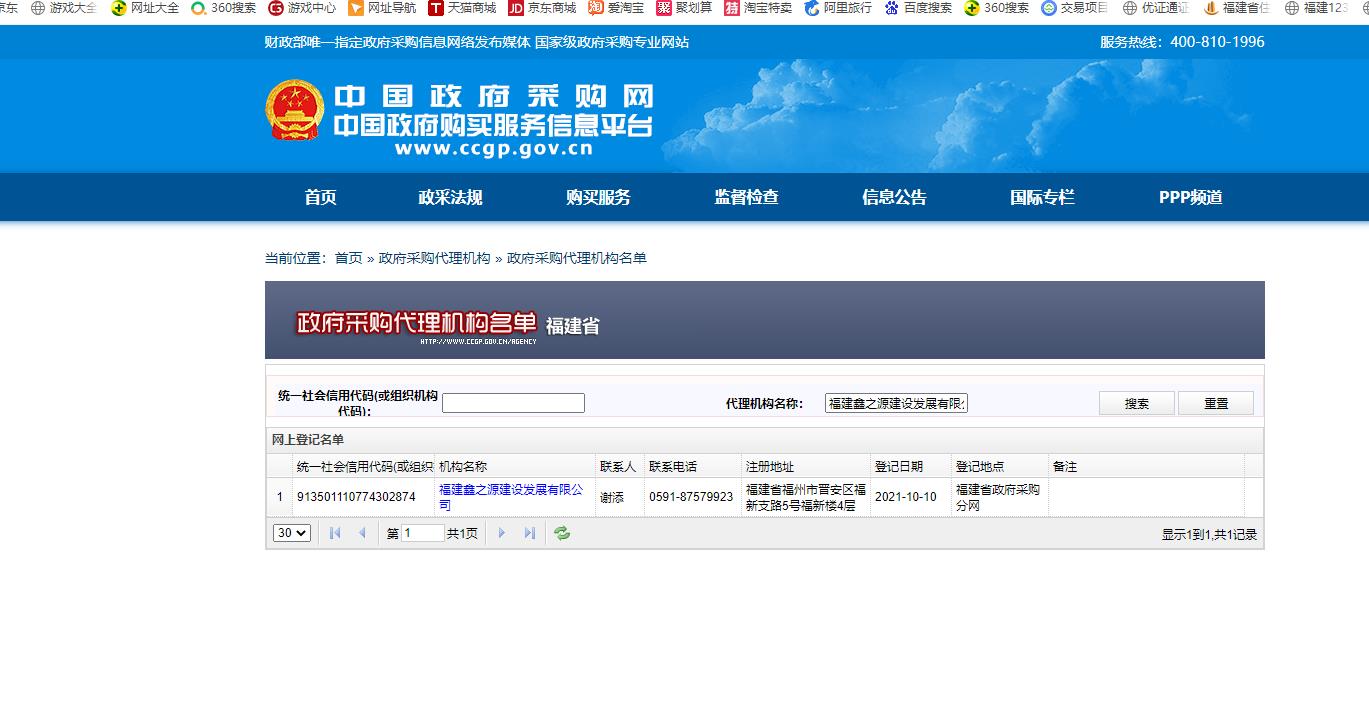1369x701 pixels.
Task: Open the rows-per-page dropdown showing 30
Action: pyautogui.click(x=292, y=533)
